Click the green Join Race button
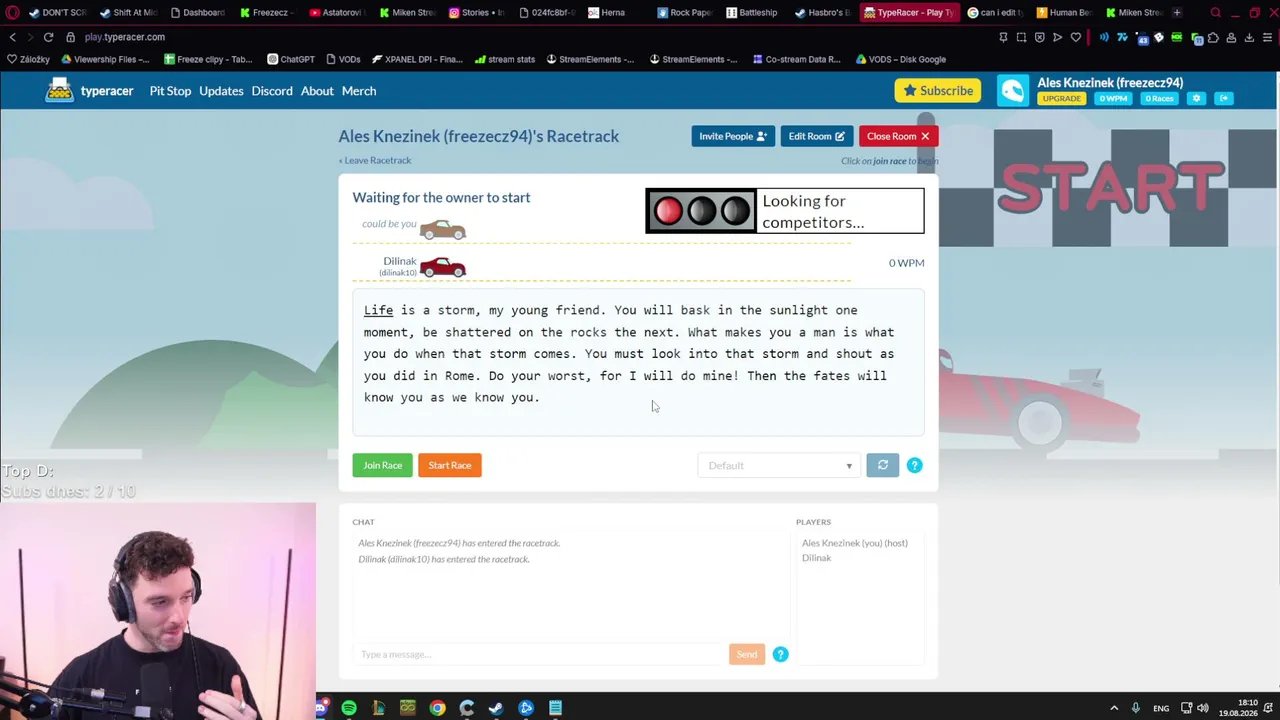1280x720 pixels. [382, 465]
